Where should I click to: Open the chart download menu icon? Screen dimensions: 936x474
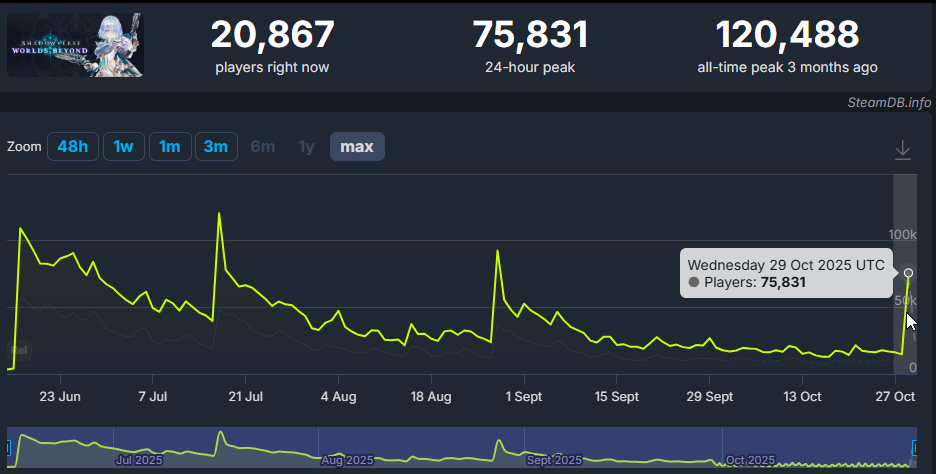point(903,149)
